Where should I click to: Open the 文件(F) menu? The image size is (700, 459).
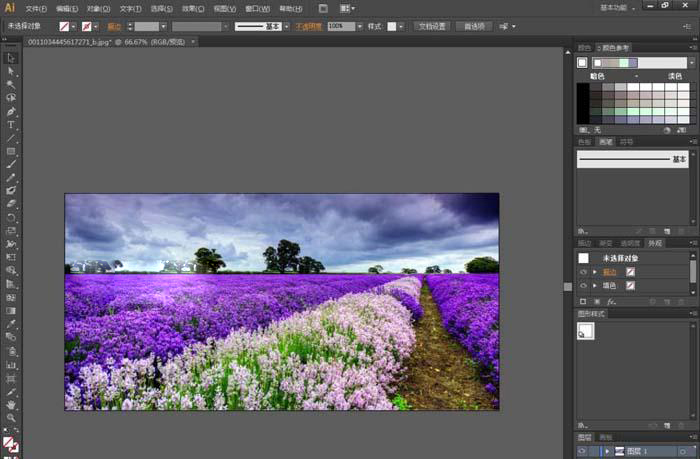click(37, 8)
